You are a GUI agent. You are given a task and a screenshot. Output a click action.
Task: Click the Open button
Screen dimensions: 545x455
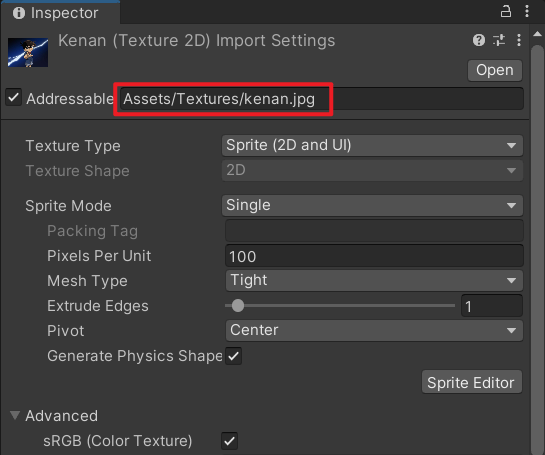point(495,70)
